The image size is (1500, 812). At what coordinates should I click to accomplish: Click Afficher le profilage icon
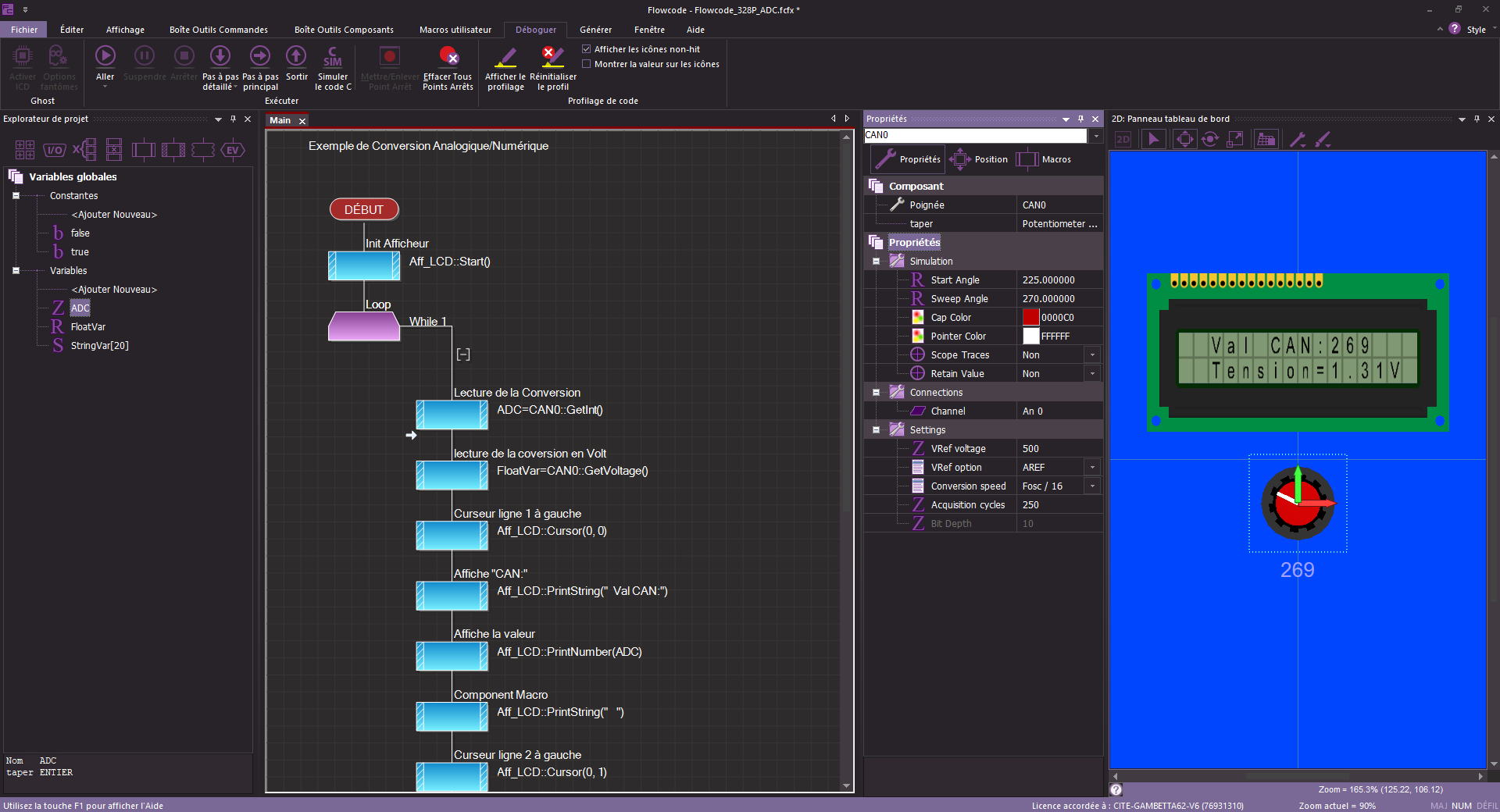click(x=505, y=56)
